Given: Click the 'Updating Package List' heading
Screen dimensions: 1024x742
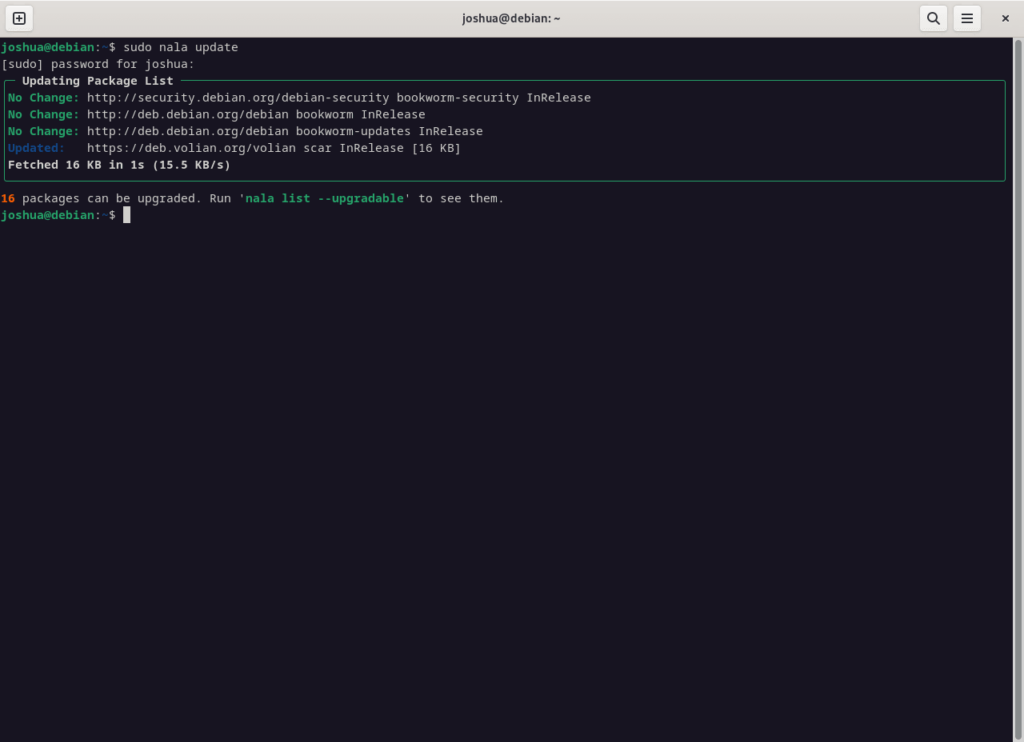Looking at the screenshot, I should click(x=97, y=81).
